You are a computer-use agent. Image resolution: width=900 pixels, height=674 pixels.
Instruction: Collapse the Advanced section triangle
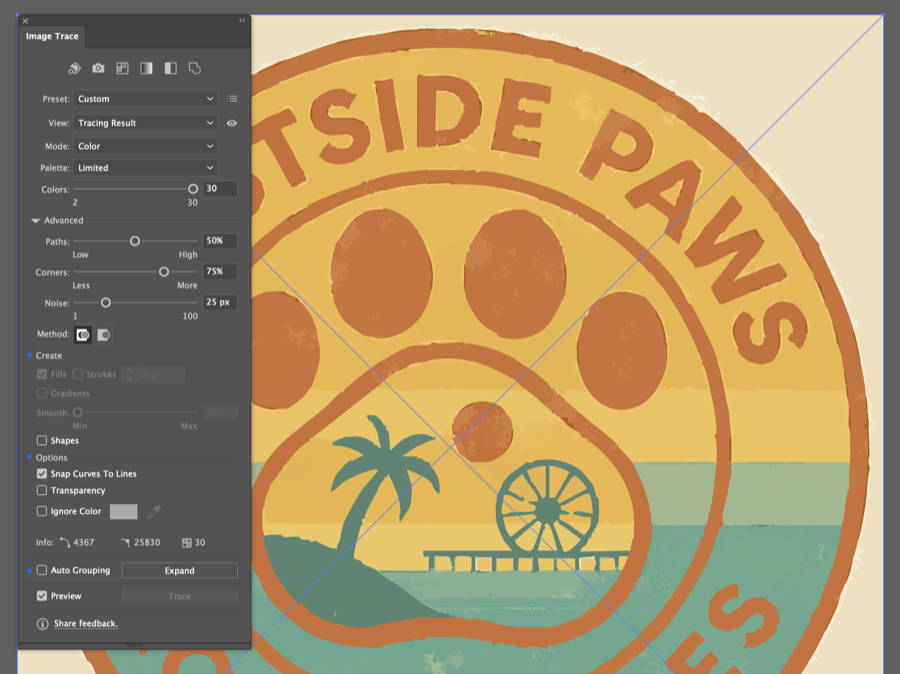(x=36, y=220)
